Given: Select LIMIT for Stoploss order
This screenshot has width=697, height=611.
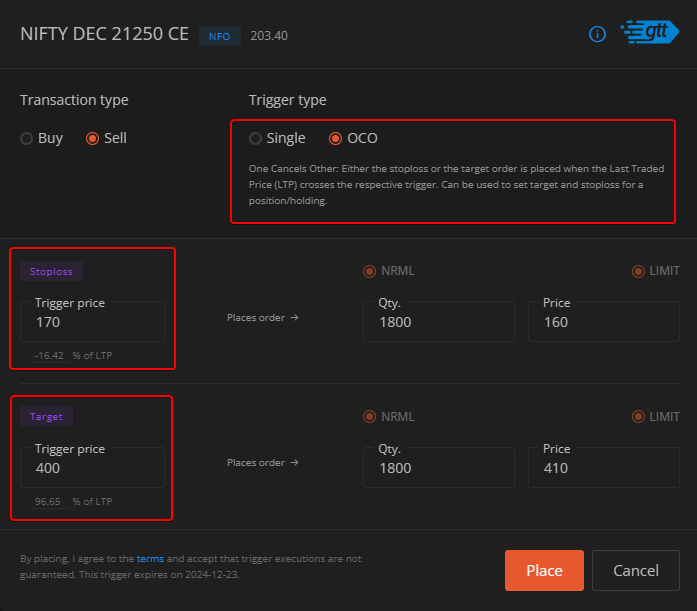Looking at the screenshot, I should [x=656, y=271].
